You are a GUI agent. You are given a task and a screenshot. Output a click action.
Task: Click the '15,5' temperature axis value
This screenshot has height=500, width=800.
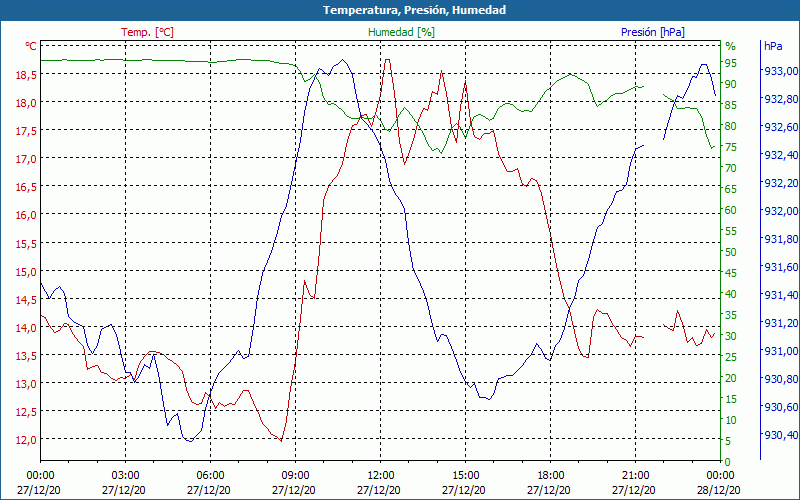coord(26,243)
